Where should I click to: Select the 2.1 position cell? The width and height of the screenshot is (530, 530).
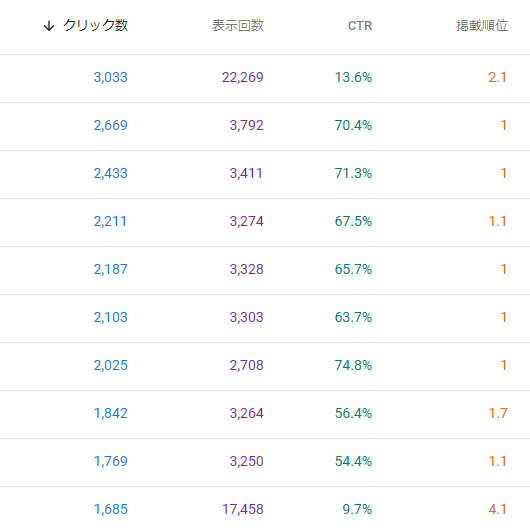click(498, 77)
